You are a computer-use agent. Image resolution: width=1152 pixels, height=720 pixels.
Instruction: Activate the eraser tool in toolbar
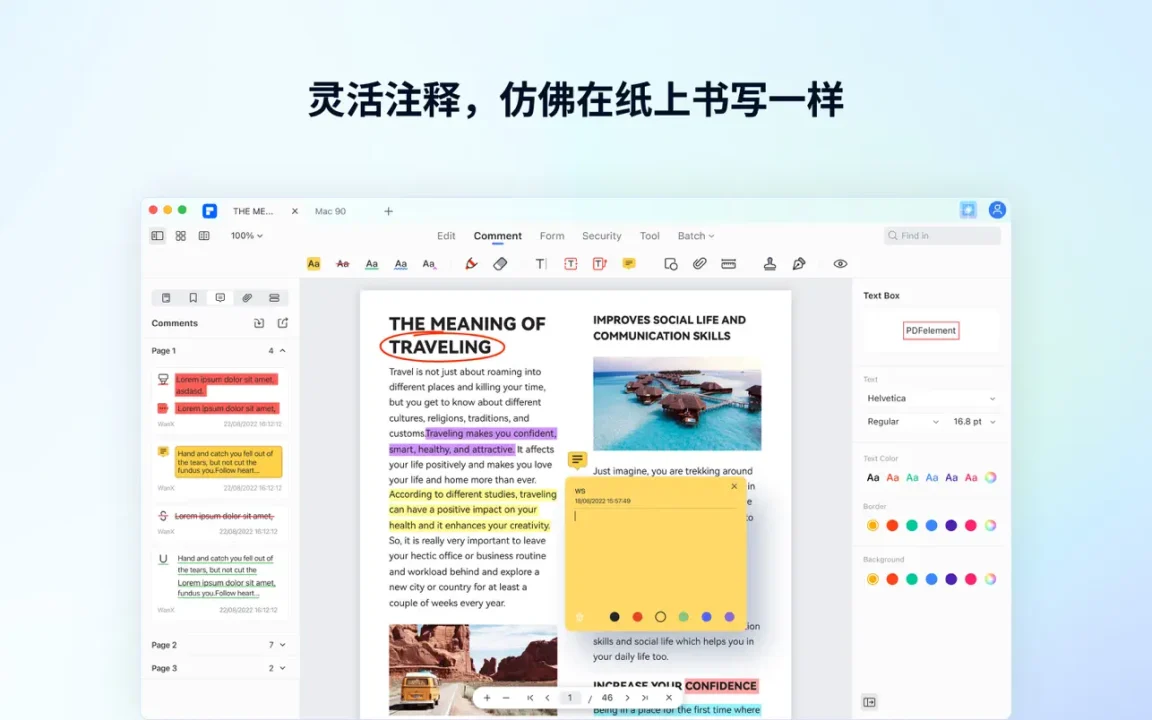point(500,264)
